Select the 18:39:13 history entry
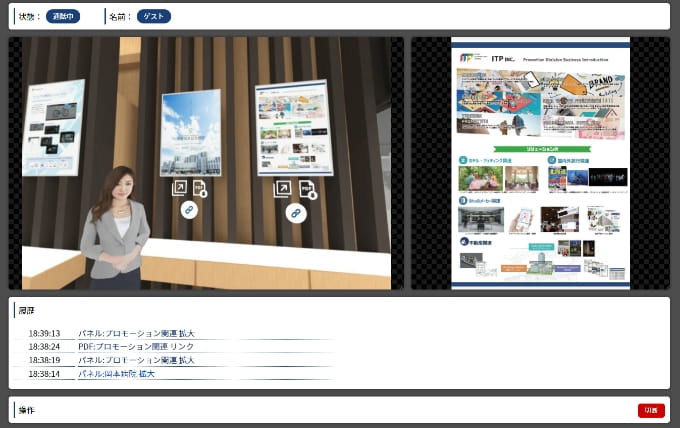Image resolution: width=680 pixels, height=428 pixels. (136, 333)
